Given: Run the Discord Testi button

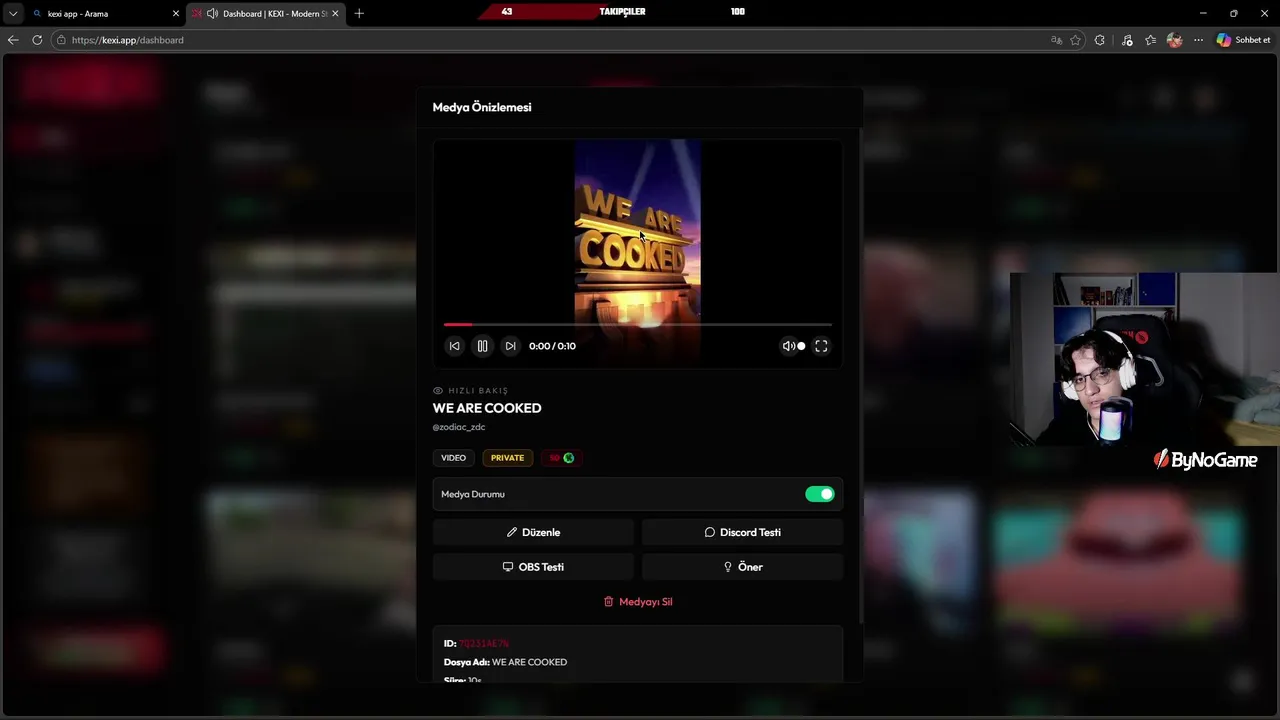Looking at the screenshot, I should coord(742,532).
